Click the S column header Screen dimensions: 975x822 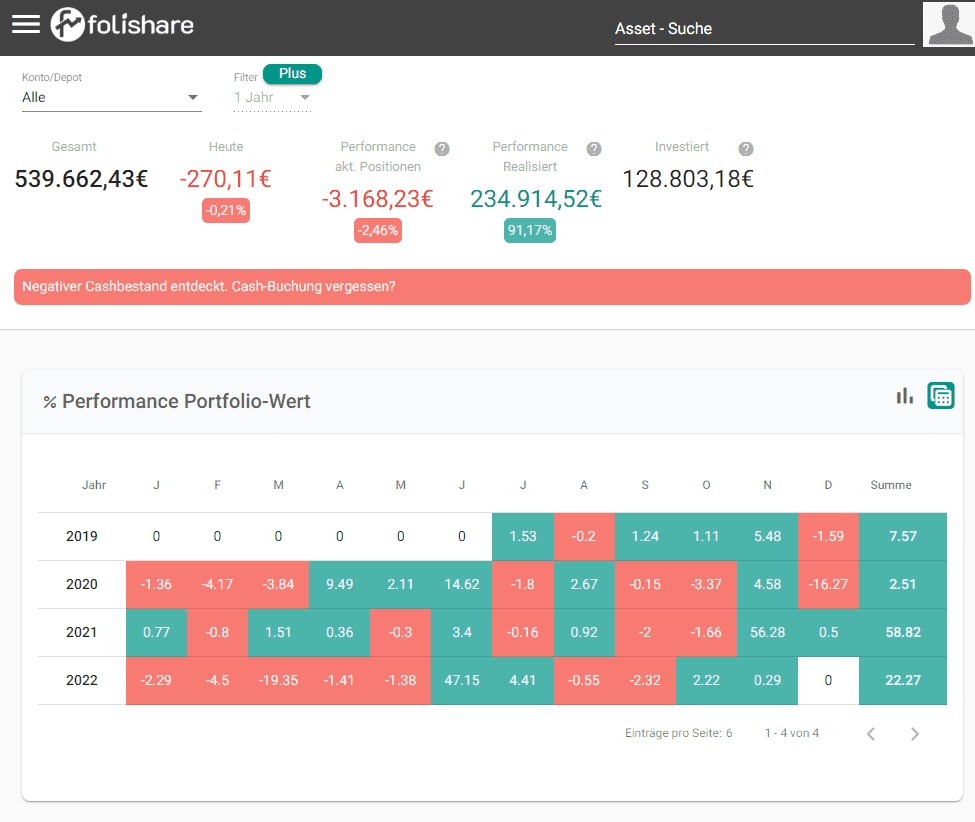click(645, 485)
